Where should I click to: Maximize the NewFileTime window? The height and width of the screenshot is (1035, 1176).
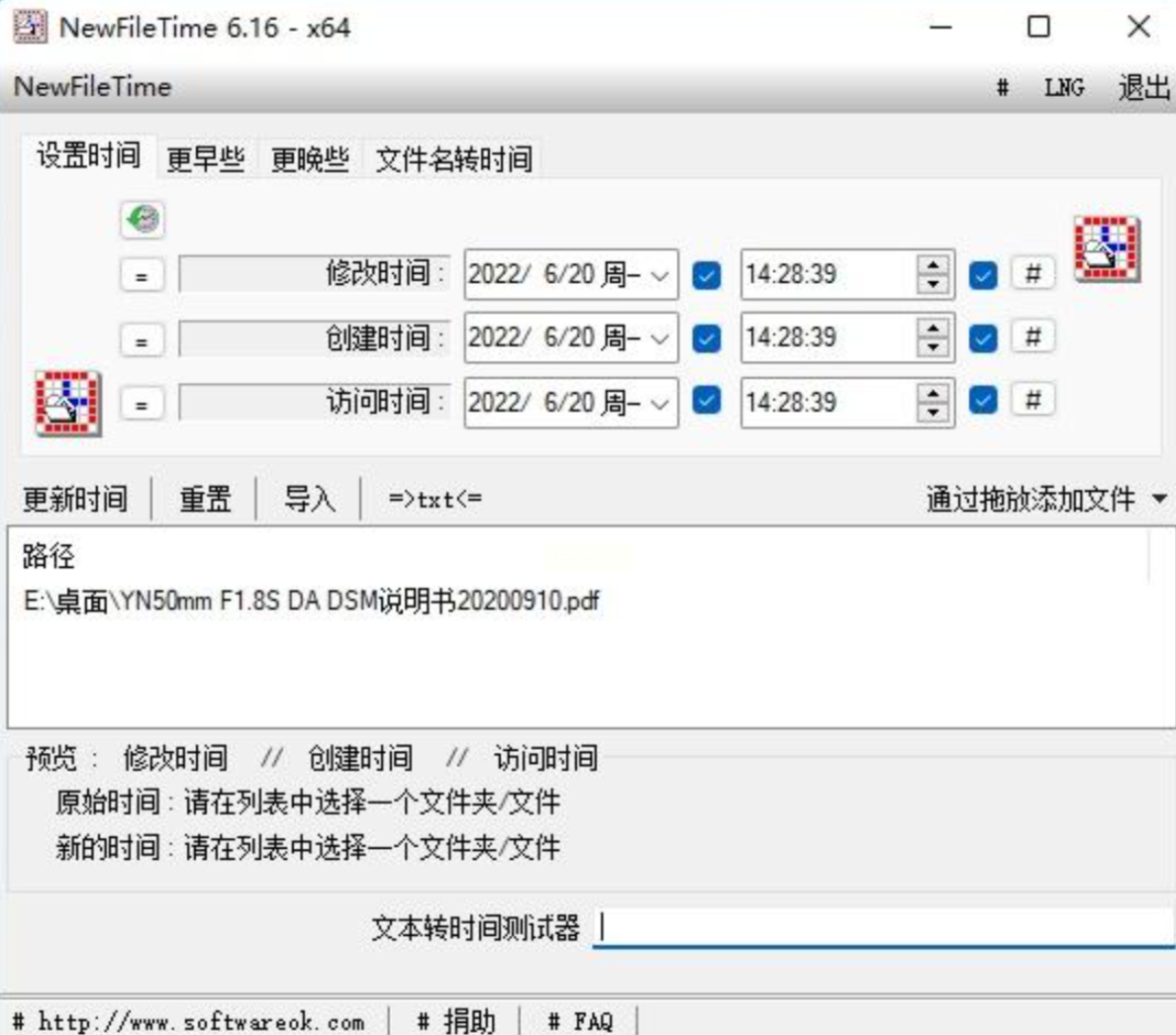[x=1038, y=28]
